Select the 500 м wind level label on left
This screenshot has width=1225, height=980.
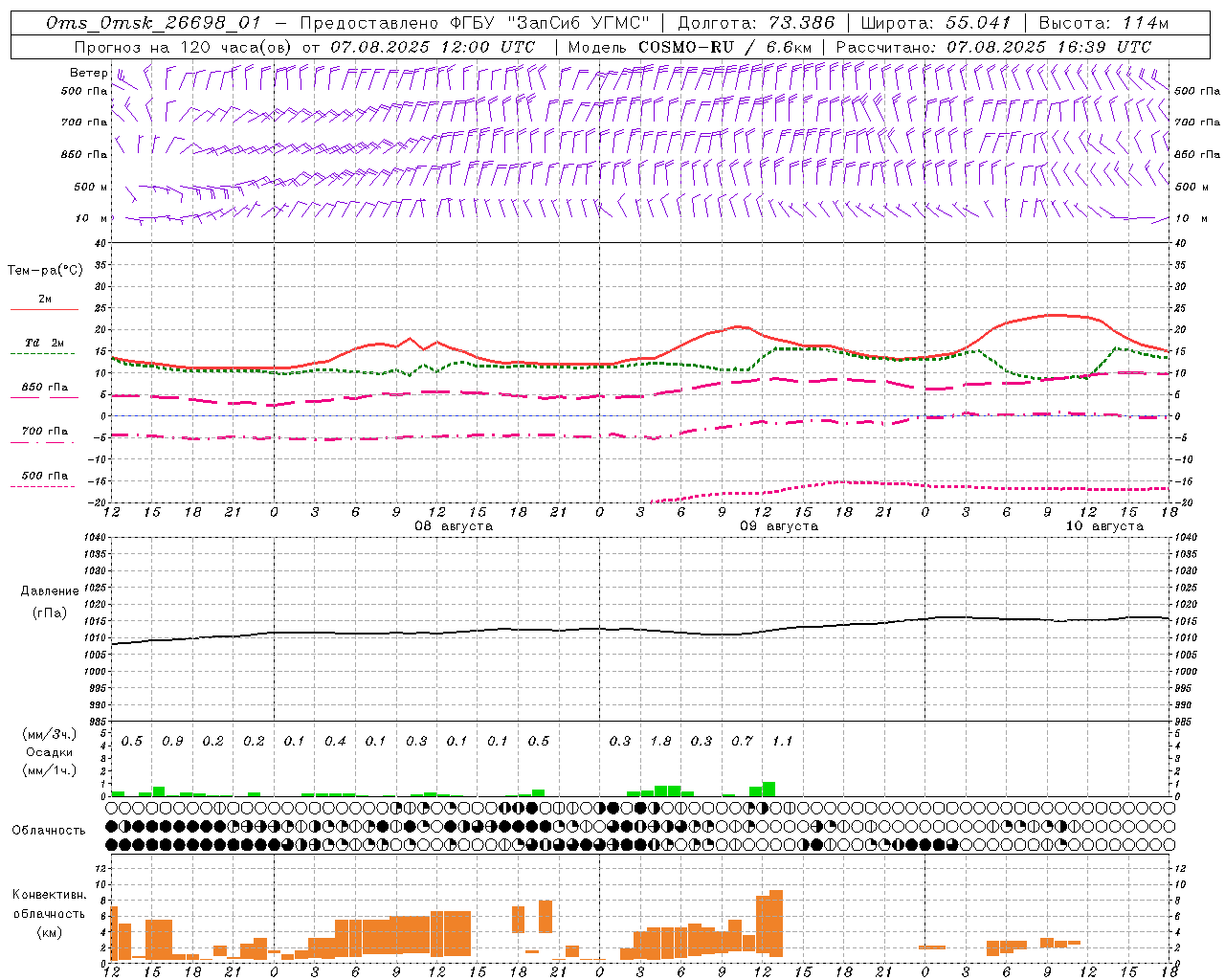91,187
